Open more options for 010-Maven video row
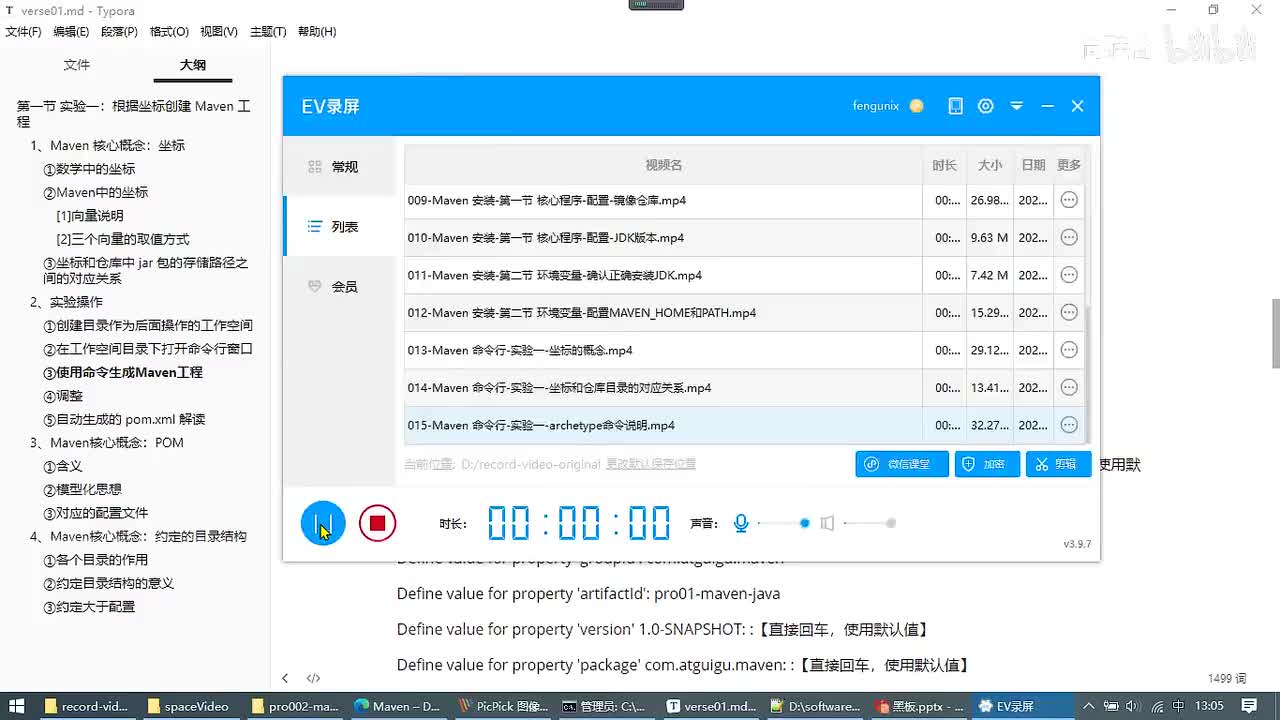The image size is (1280, 720). coord(1069,238)
